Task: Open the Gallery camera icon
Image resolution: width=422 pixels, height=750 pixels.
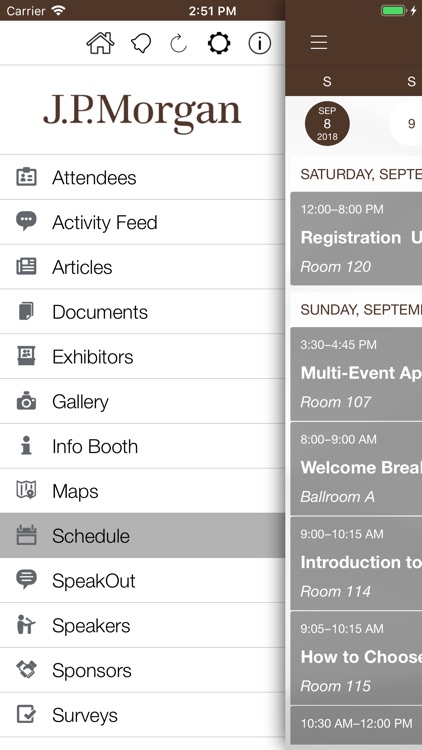Action: tap(26, 401)
